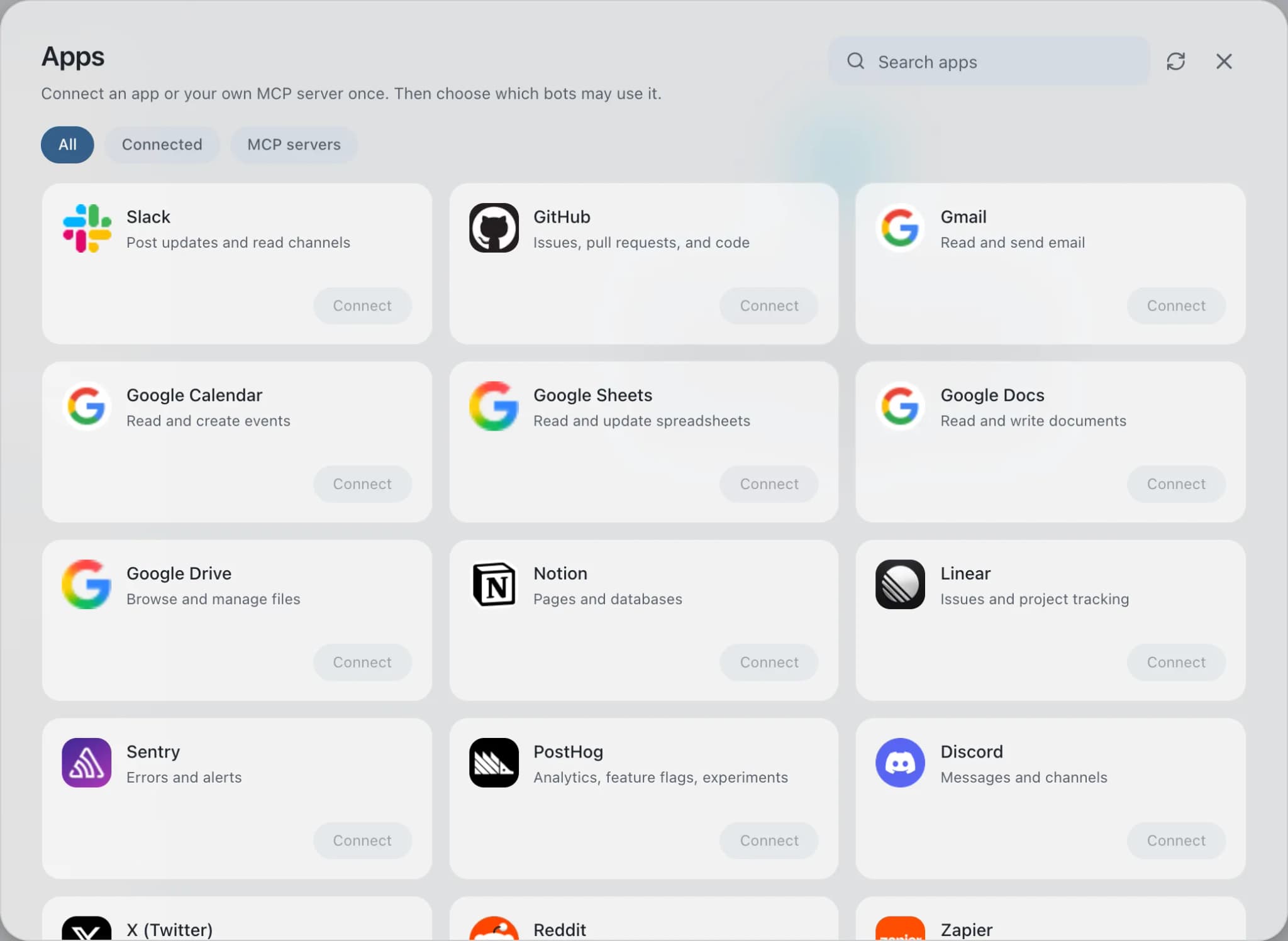Click 'Read and write documents' description

point(1033,421)
